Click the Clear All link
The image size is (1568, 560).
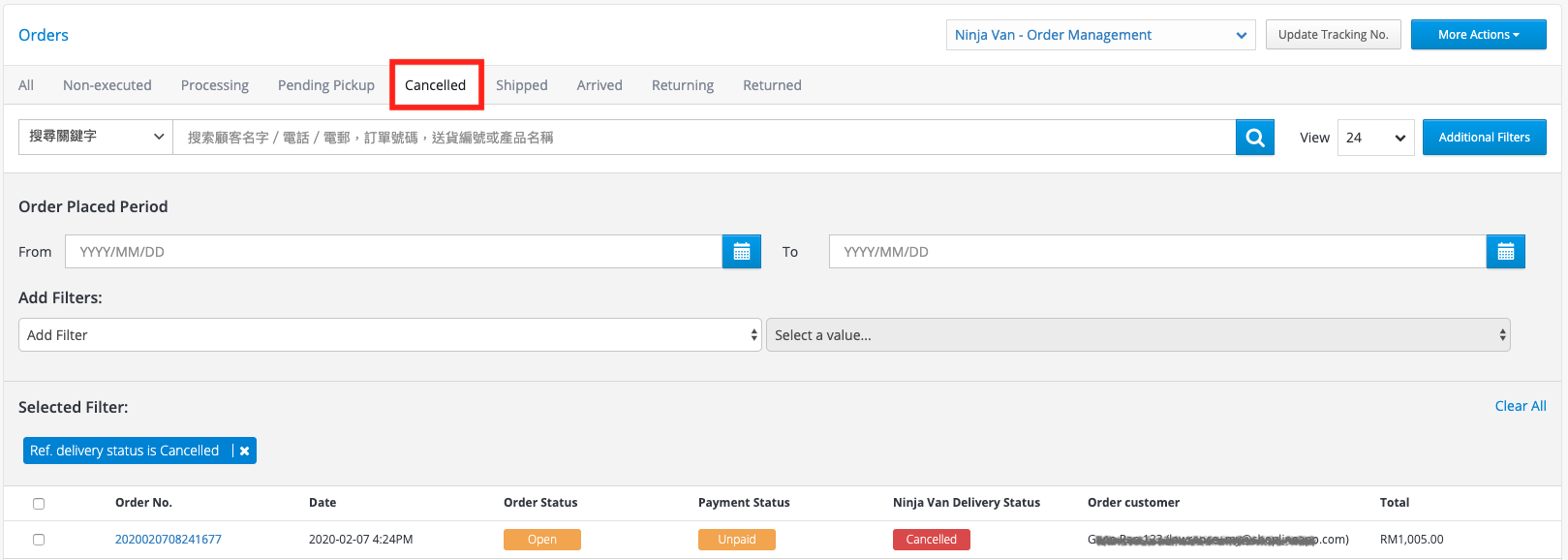[1521, 406]
